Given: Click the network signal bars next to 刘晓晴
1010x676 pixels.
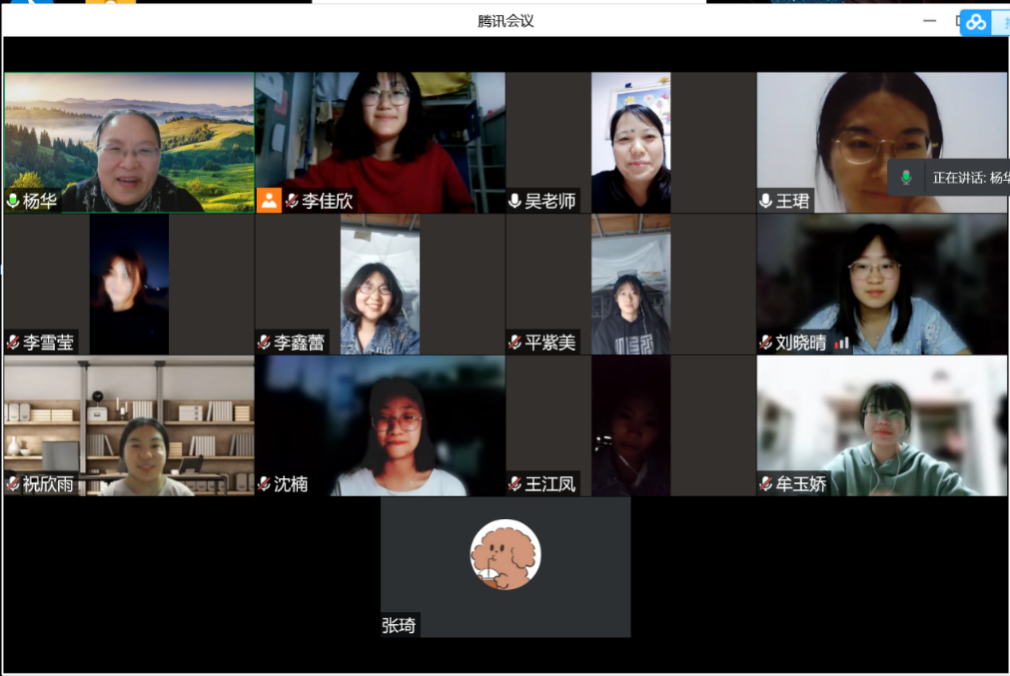Looking at the screenshot, I should pyautogui.click(x=842, y=343).
